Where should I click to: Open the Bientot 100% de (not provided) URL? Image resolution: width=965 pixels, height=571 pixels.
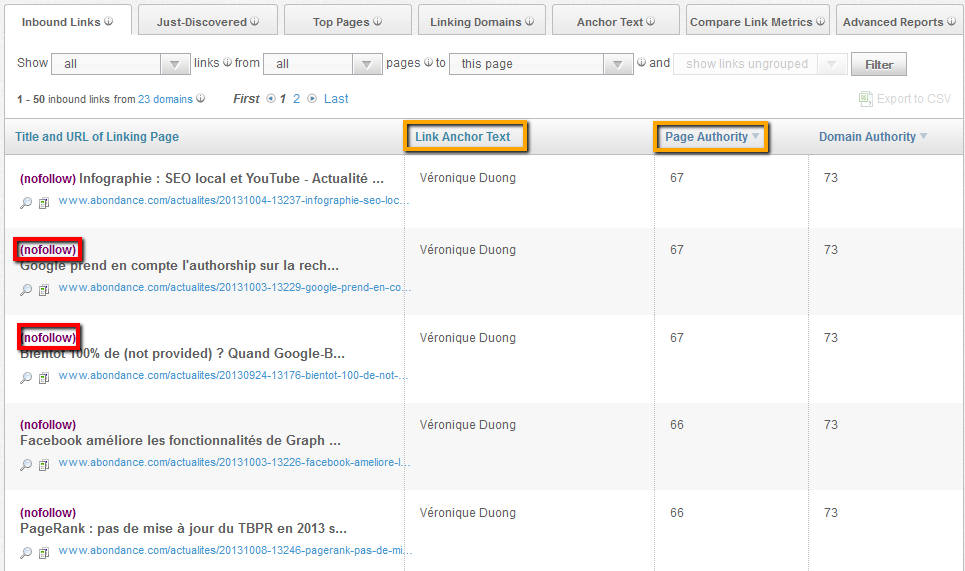pyautogui.click(x=234, y=377)
